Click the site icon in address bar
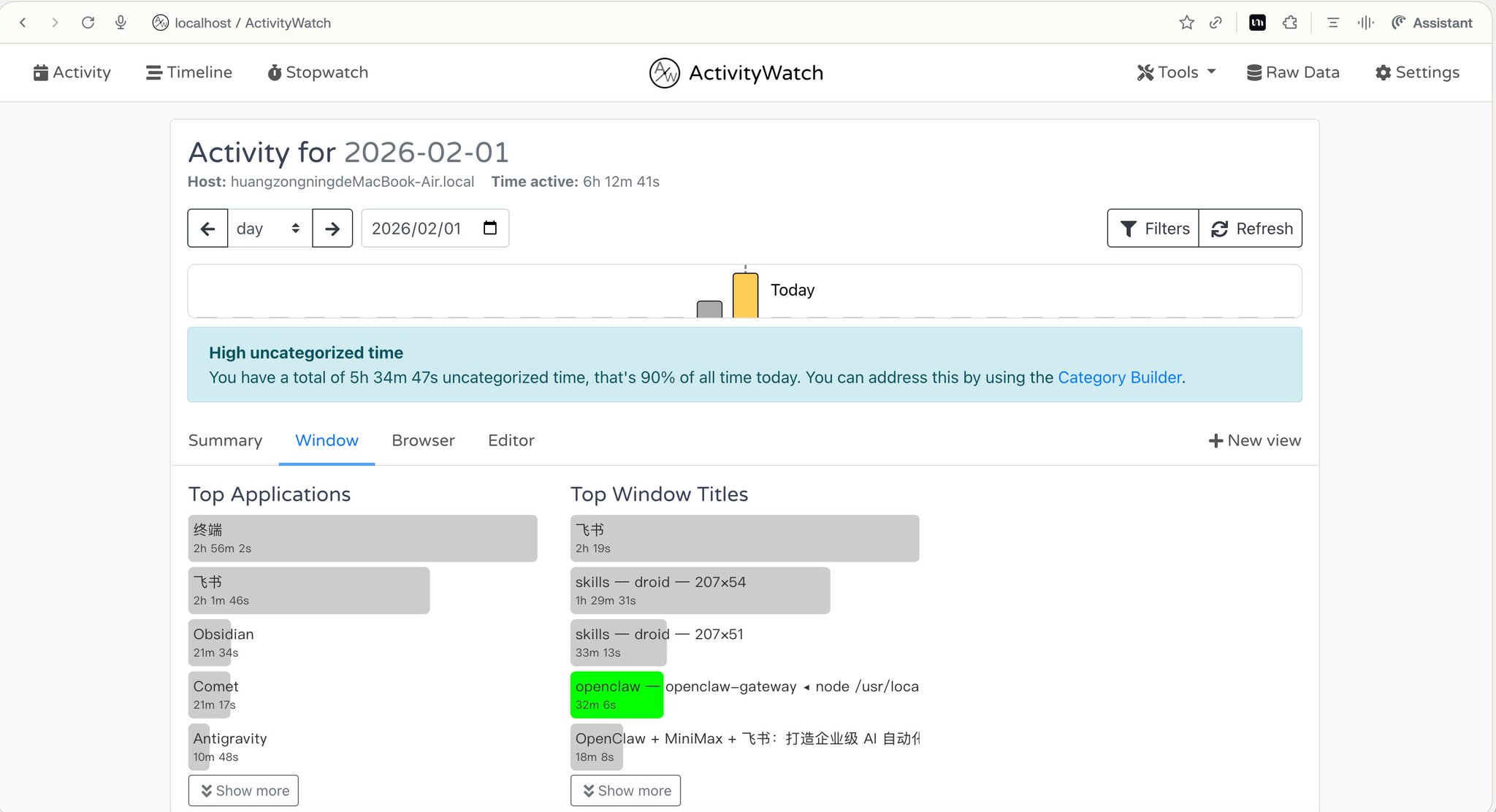Image resolution: width=1496 pixels, height=812 pixels. tap(160, 23)
